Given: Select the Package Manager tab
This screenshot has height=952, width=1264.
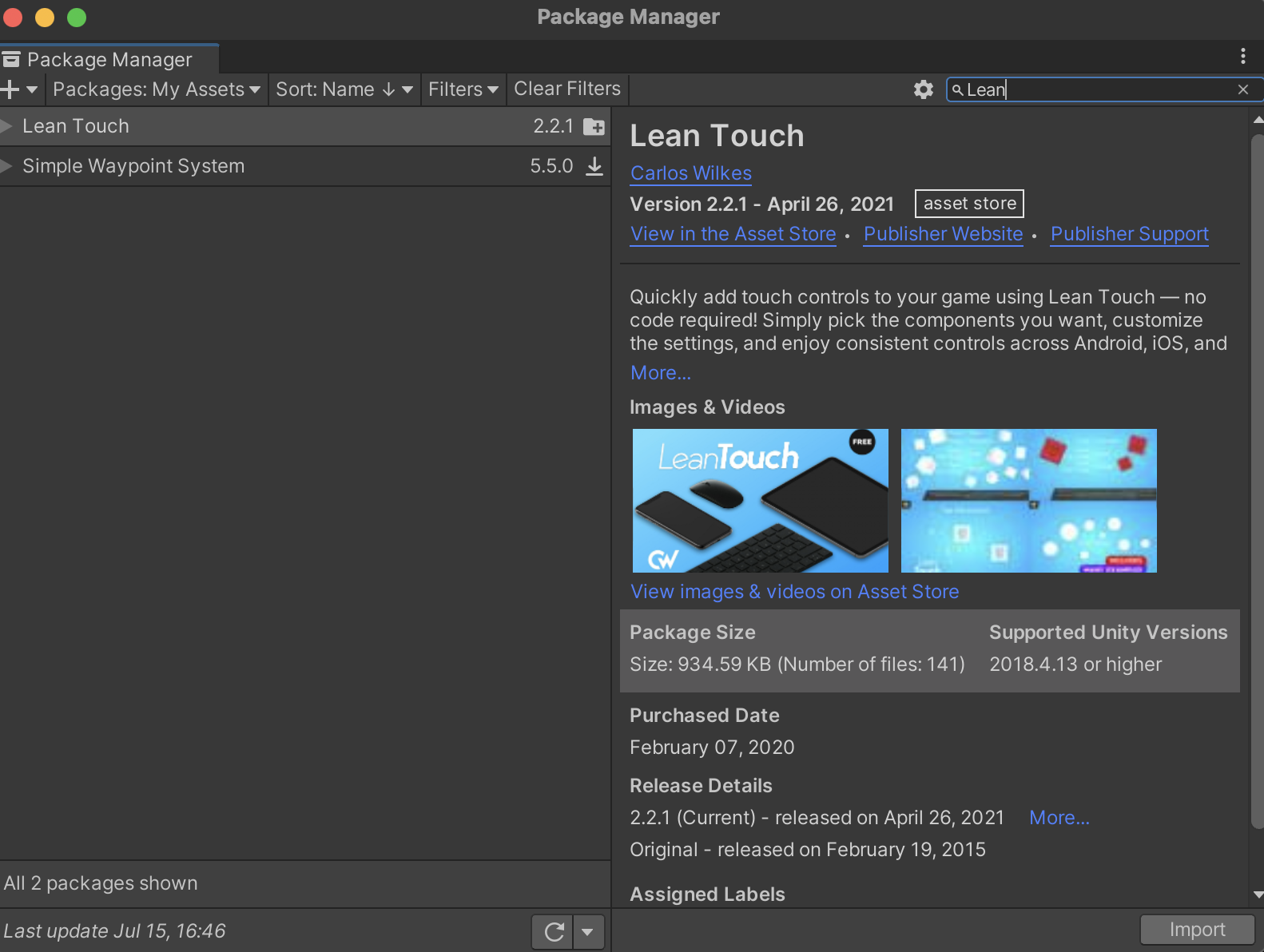Looking at the screenshot, I should pos(109,59).
